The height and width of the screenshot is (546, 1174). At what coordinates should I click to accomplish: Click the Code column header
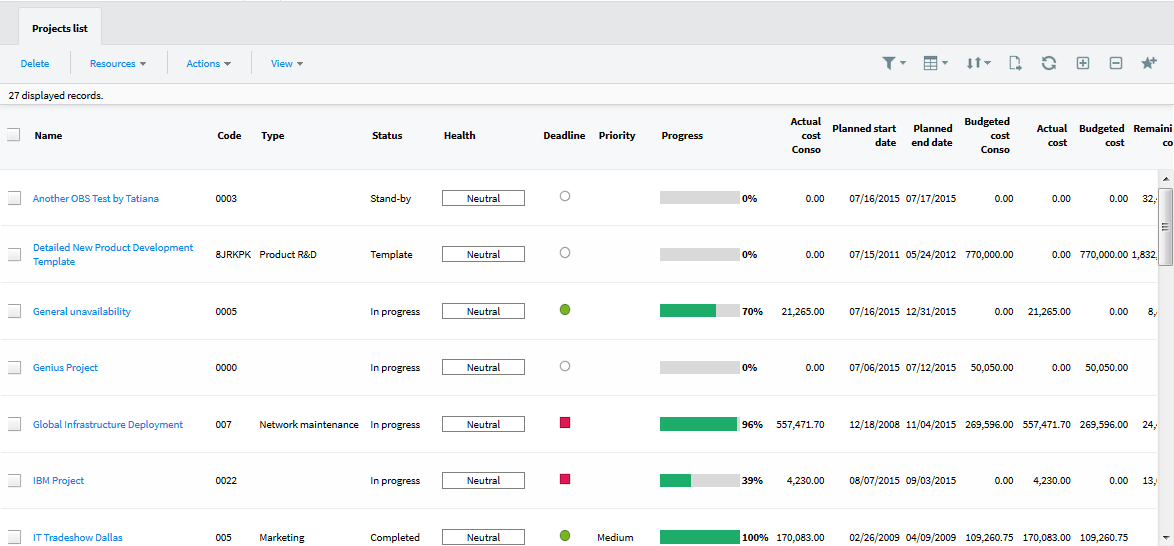[x=229, y=136]
